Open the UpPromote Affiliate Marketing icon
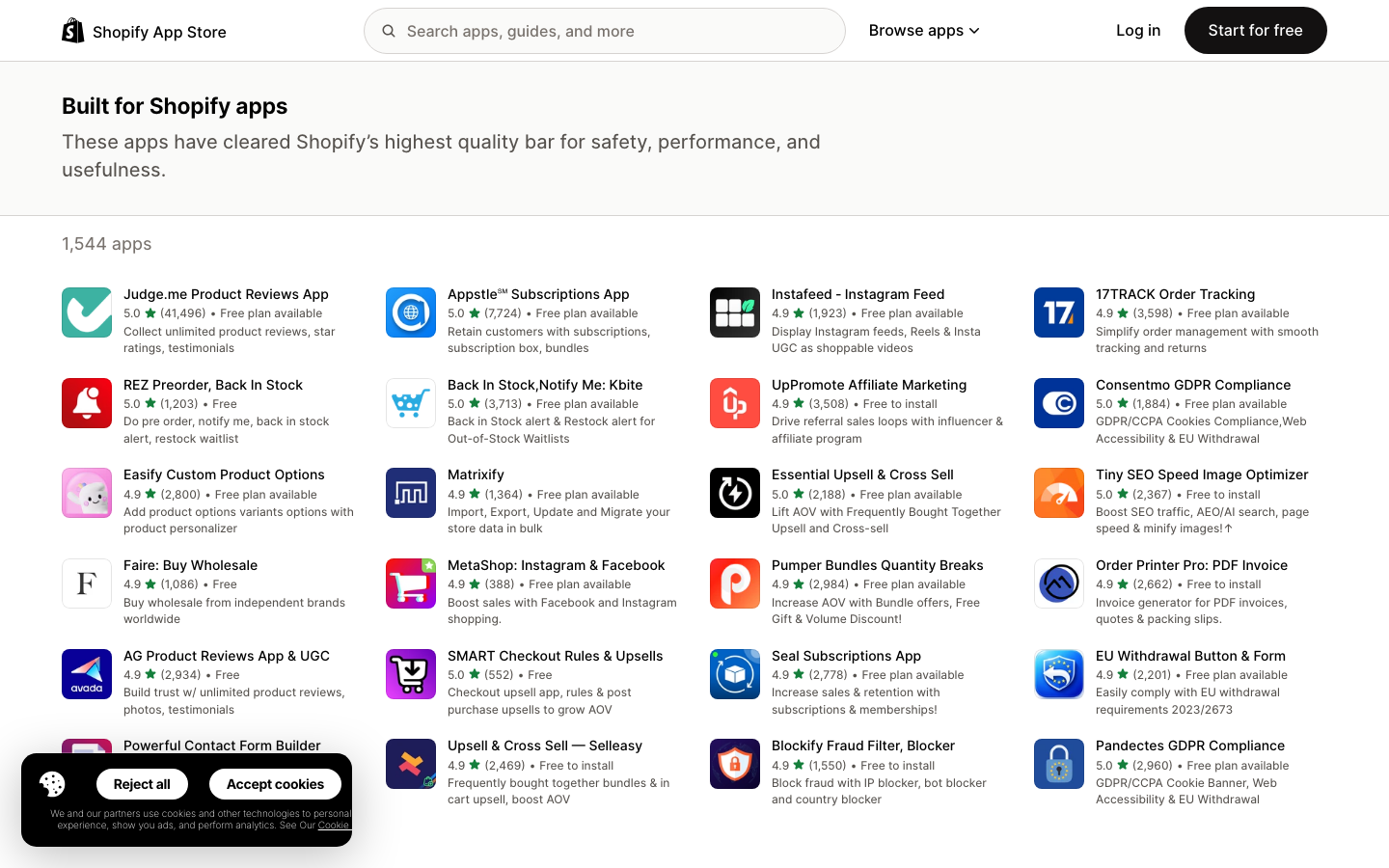1389x868 pixels. point(735,403)
